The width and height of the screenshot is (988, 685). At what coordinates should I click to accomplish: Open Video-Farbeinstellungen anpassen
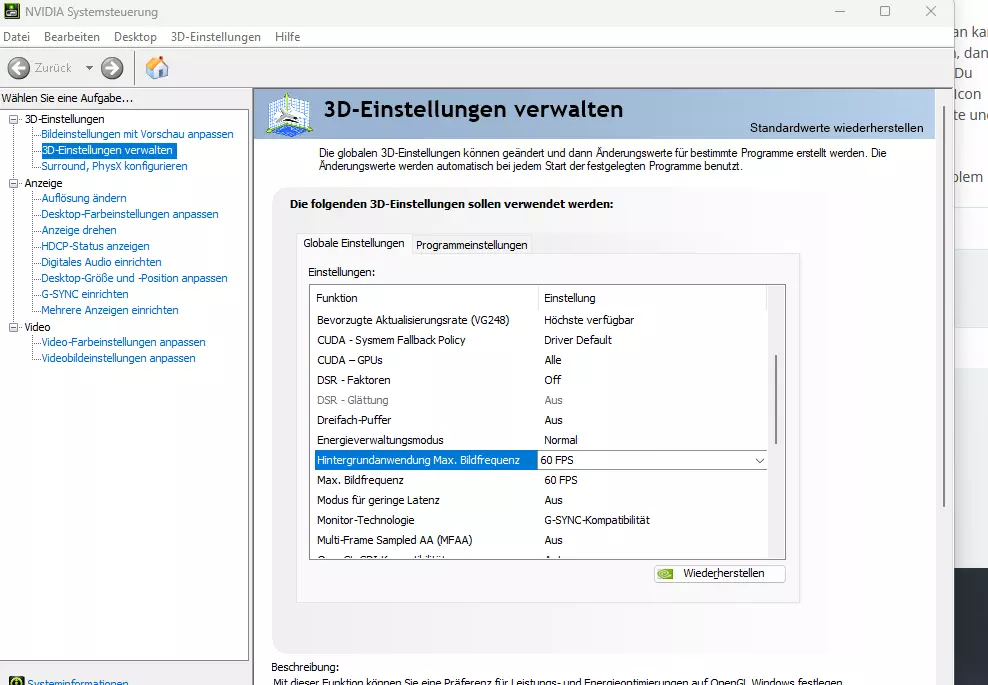124,342
